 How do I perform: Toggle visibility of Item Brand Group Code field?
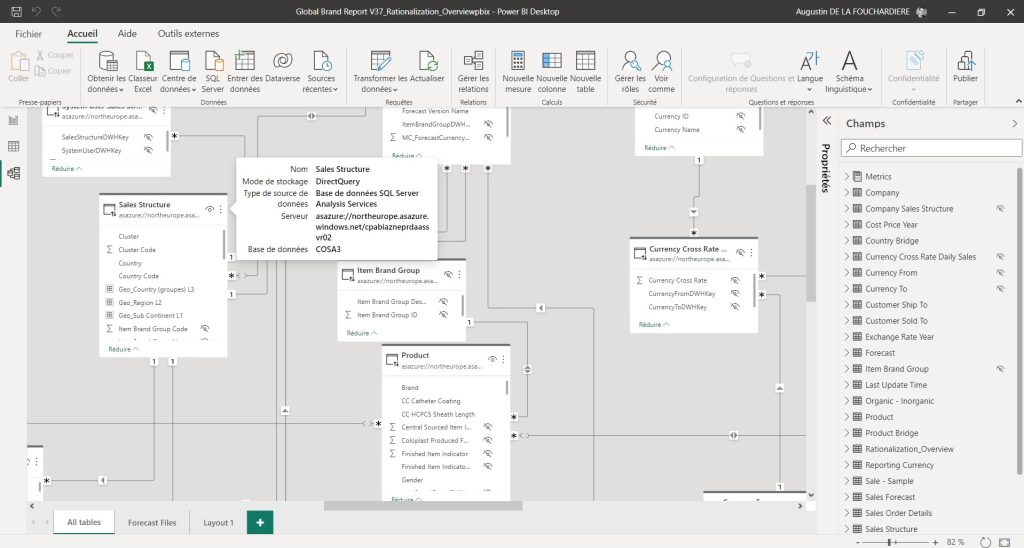204,329
